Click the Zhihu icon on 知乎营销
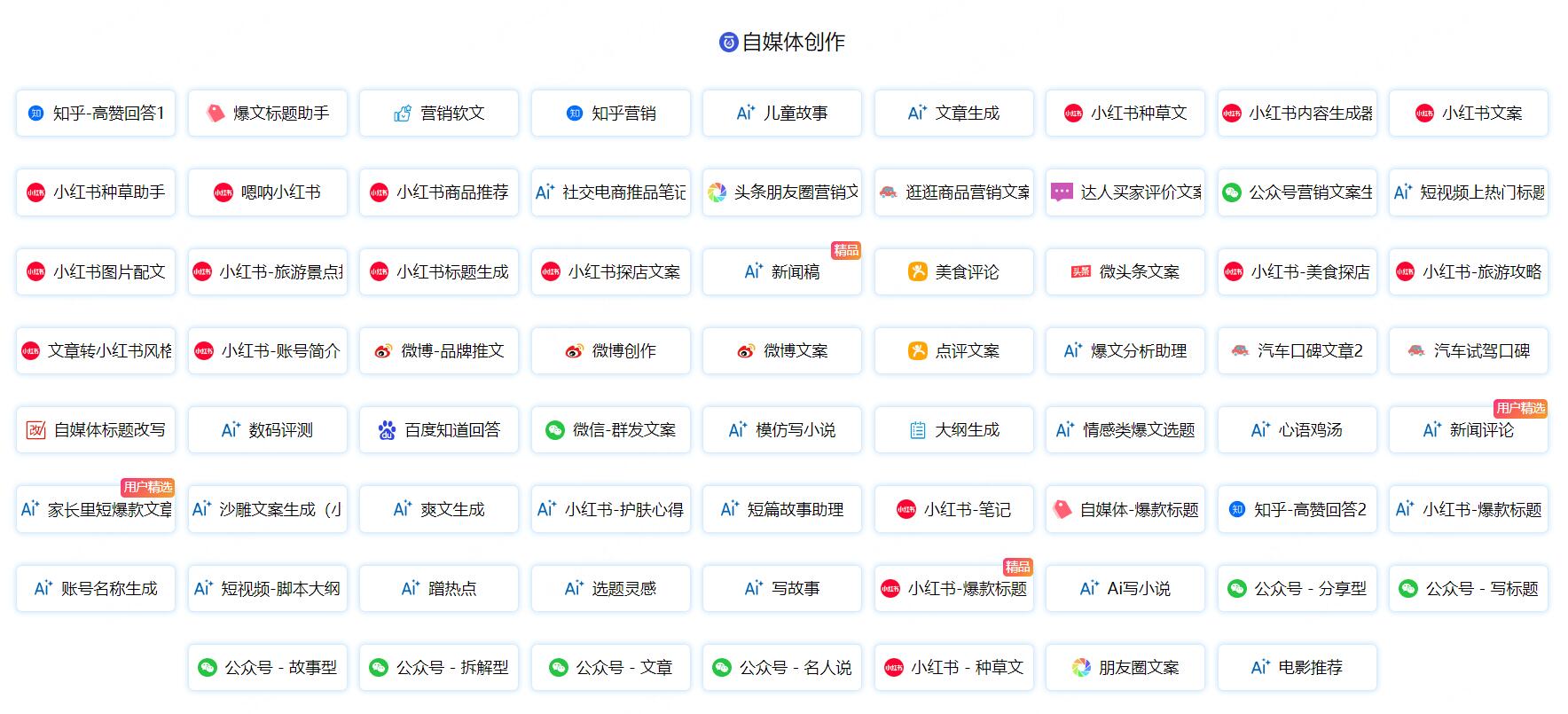This screenshot has width=1568, height=714. pos(575,114)
